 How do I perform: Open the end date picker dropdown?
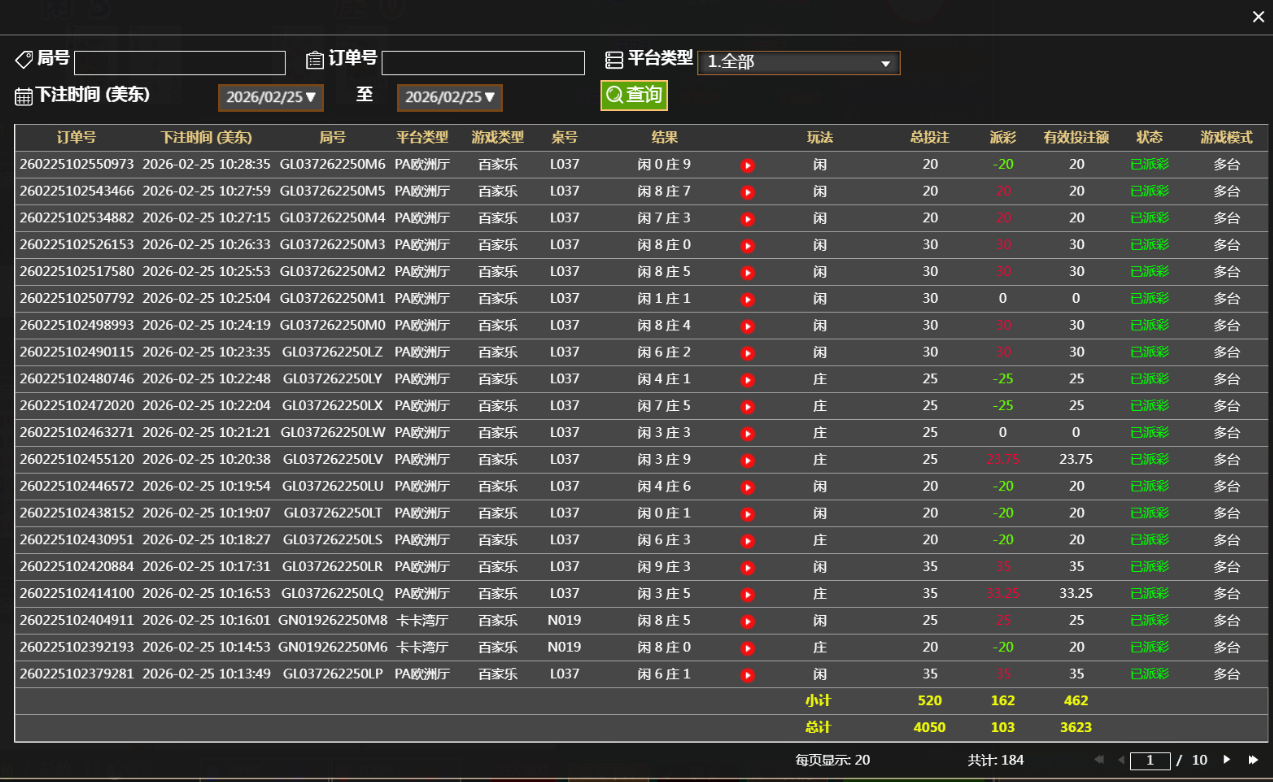click(x=449, y=98)
